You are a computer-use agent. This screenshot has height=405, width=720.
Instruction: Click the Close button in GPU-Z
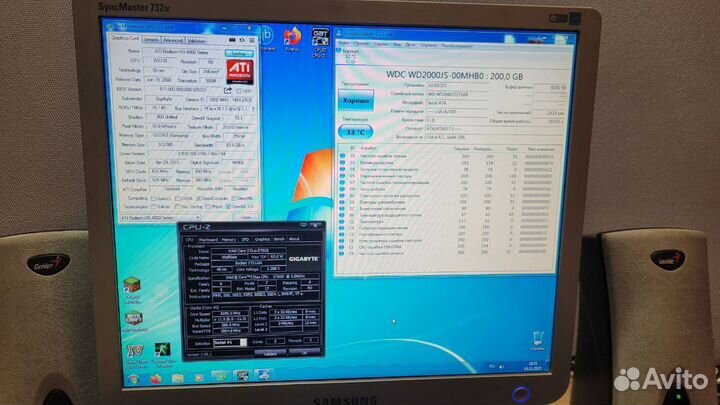click(x=246, y=217)
